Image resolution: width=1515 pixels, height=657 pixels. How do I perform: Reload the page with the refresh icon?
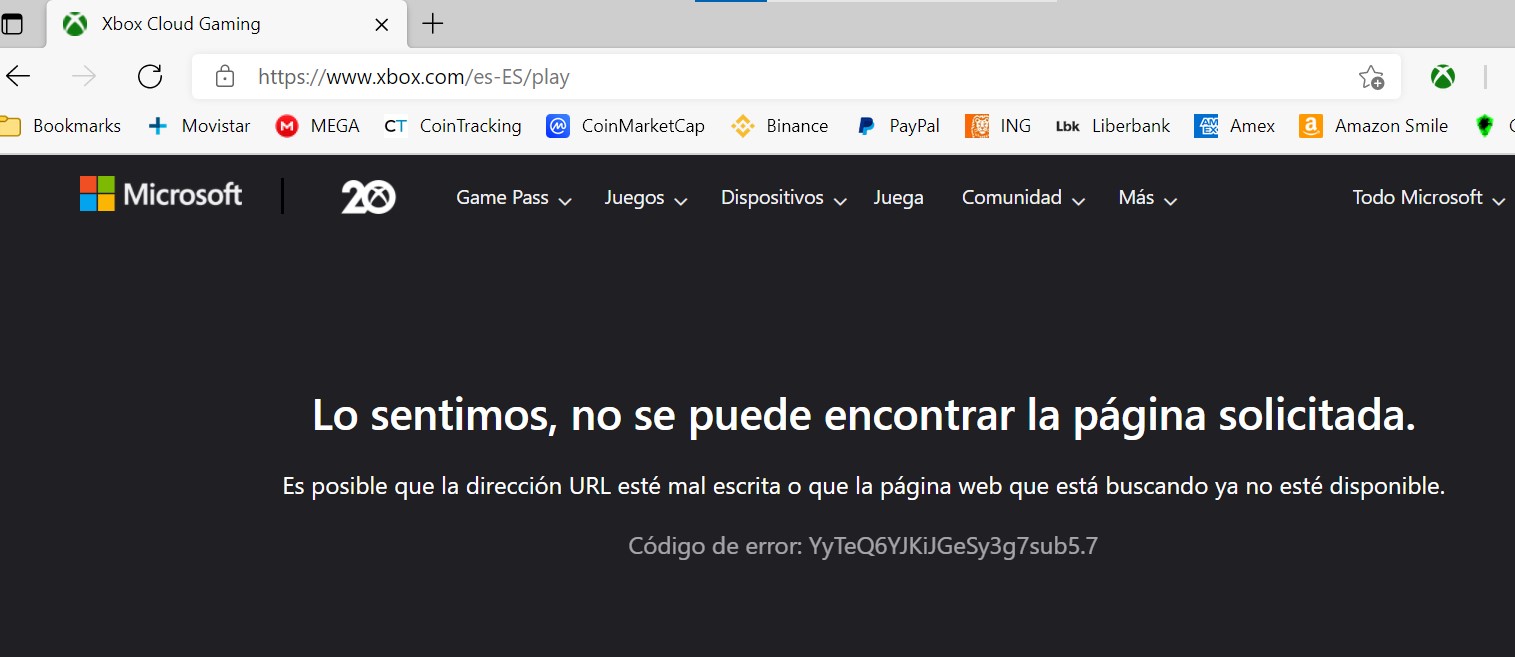tap(150, 77)
